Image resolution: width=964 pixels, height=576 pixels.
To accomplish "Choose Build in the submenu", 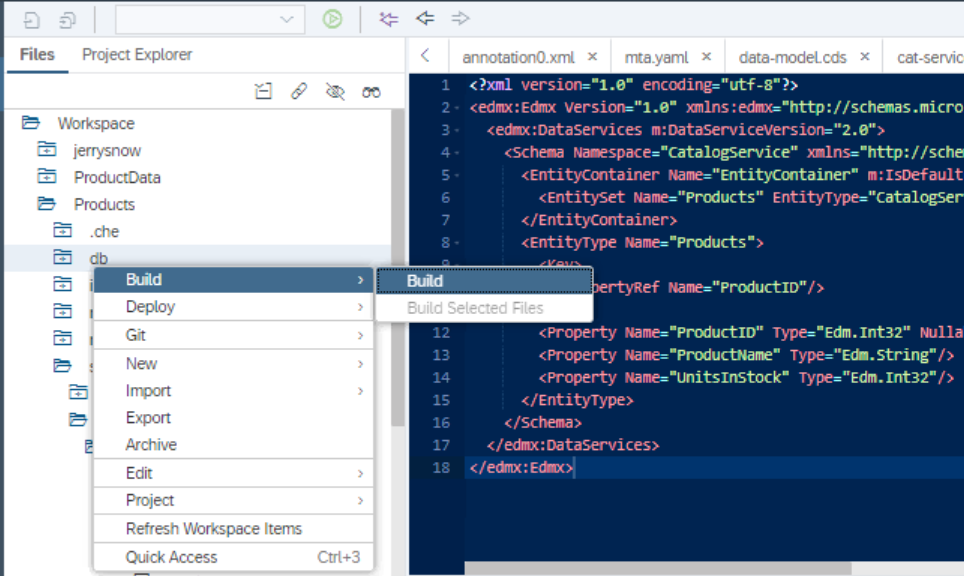I will [x=425, y=281].
